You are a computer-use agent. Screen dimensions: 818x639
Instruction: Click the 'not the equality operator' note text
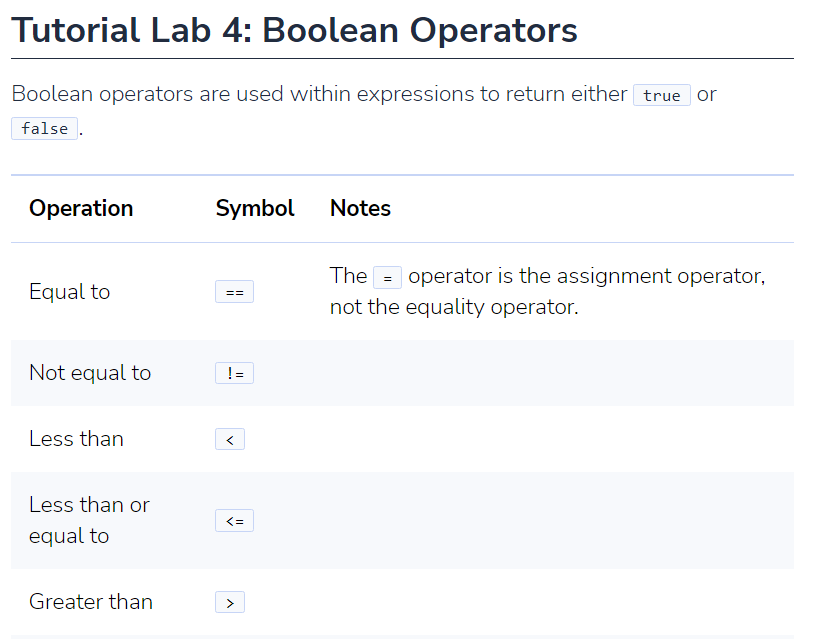point(454,307)
